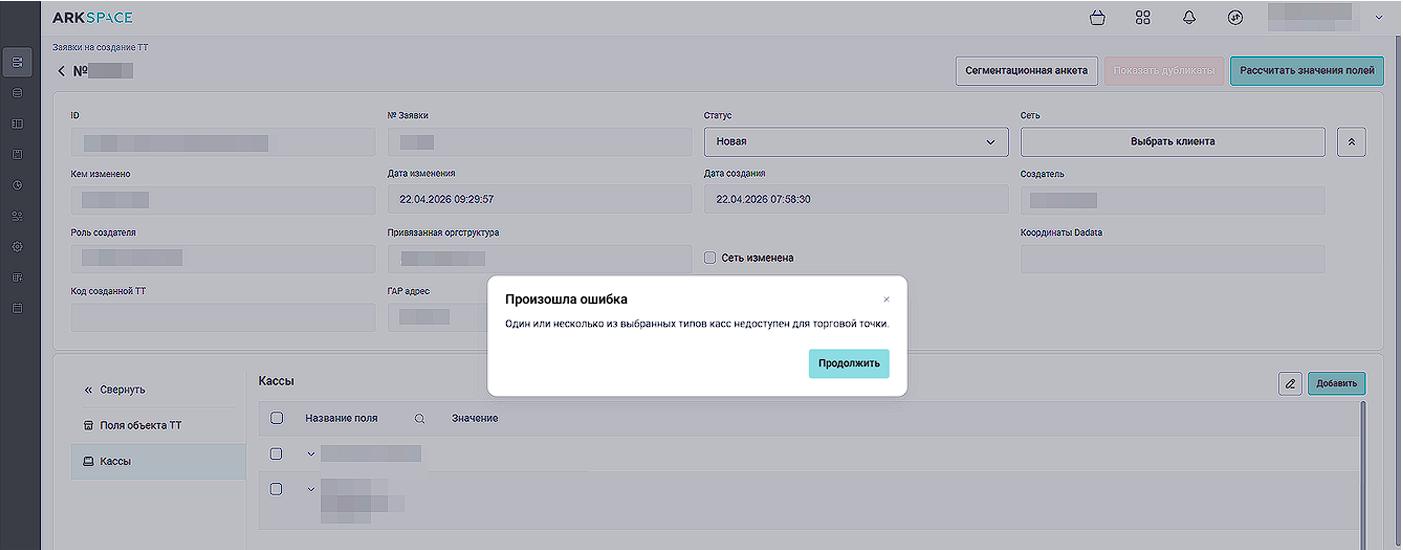Tick the select-all checkbox in Кассы table header
The height and width of the screenshot is (550, 1403).
point(277,418)
